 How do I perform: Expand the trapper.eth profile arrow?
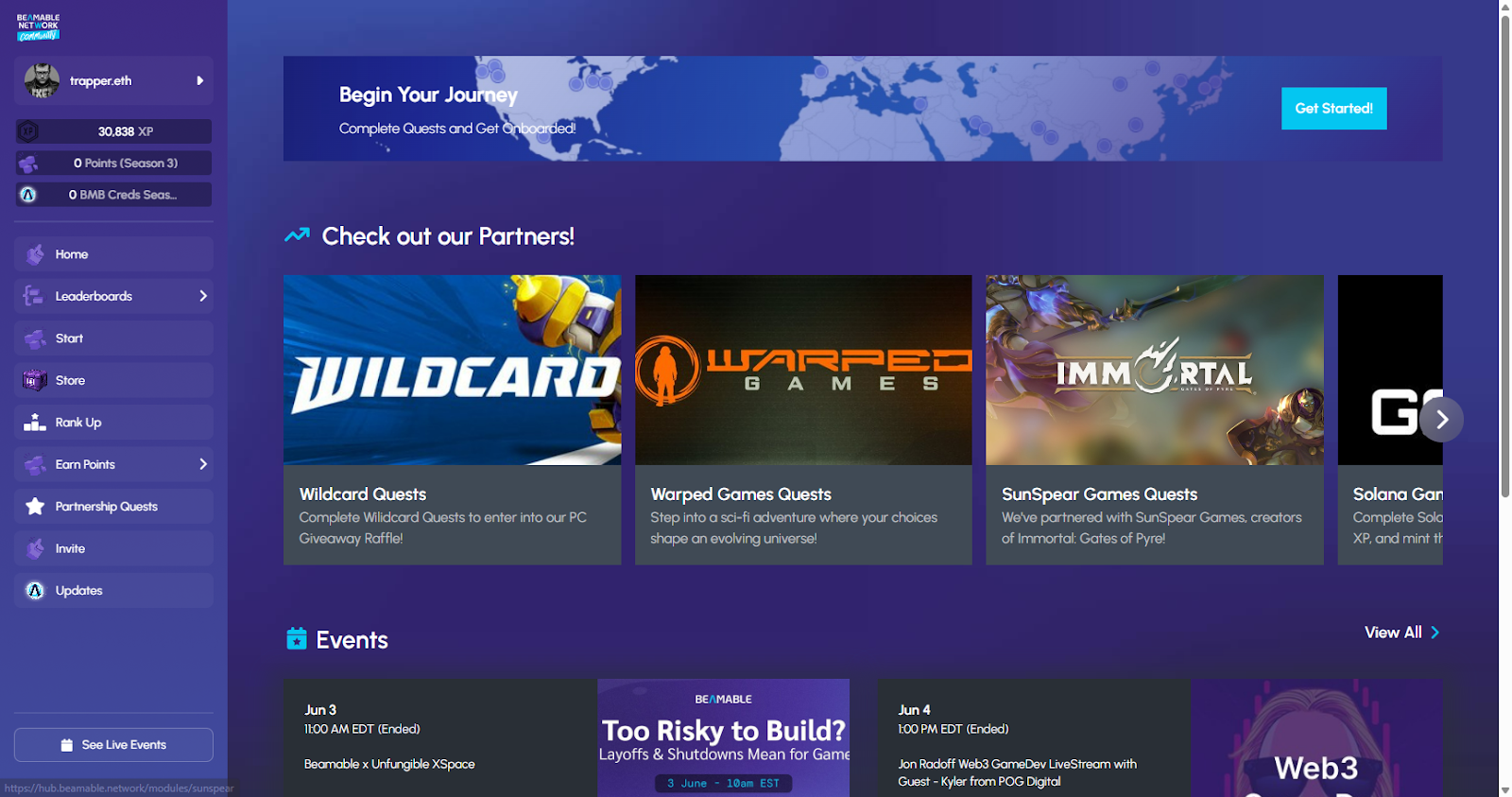tap(199, 80)
